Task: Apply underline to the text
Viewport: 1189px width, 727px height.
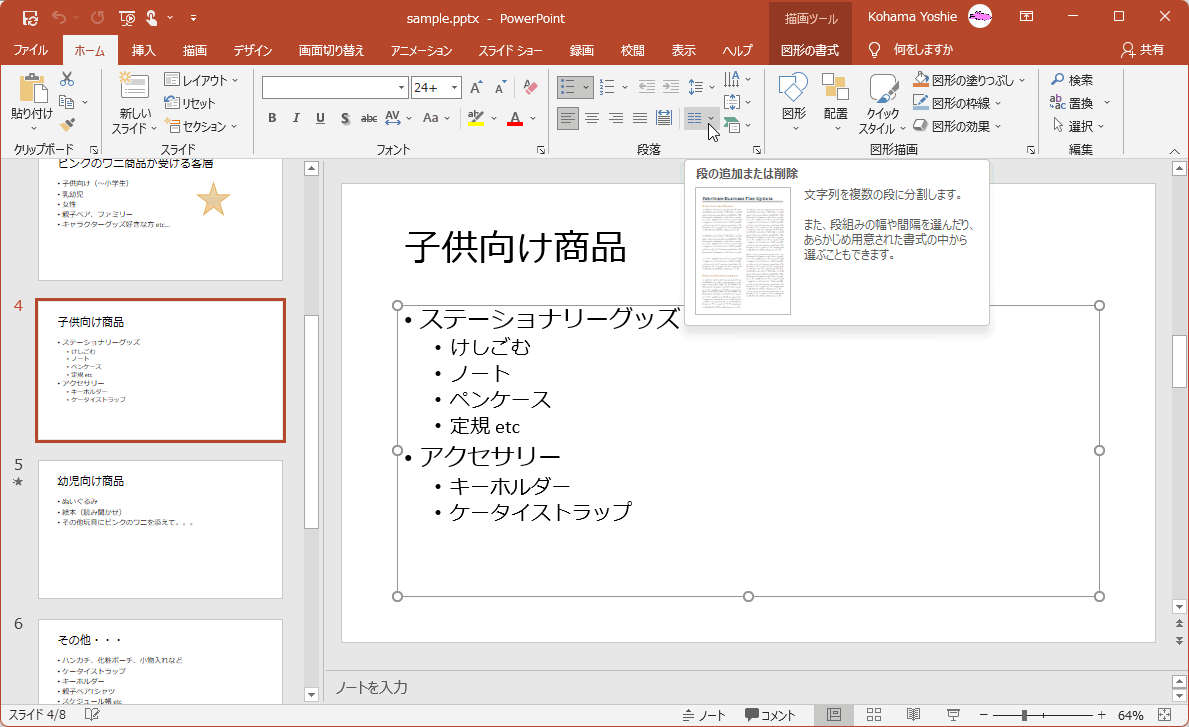Action: pos(319,118)
